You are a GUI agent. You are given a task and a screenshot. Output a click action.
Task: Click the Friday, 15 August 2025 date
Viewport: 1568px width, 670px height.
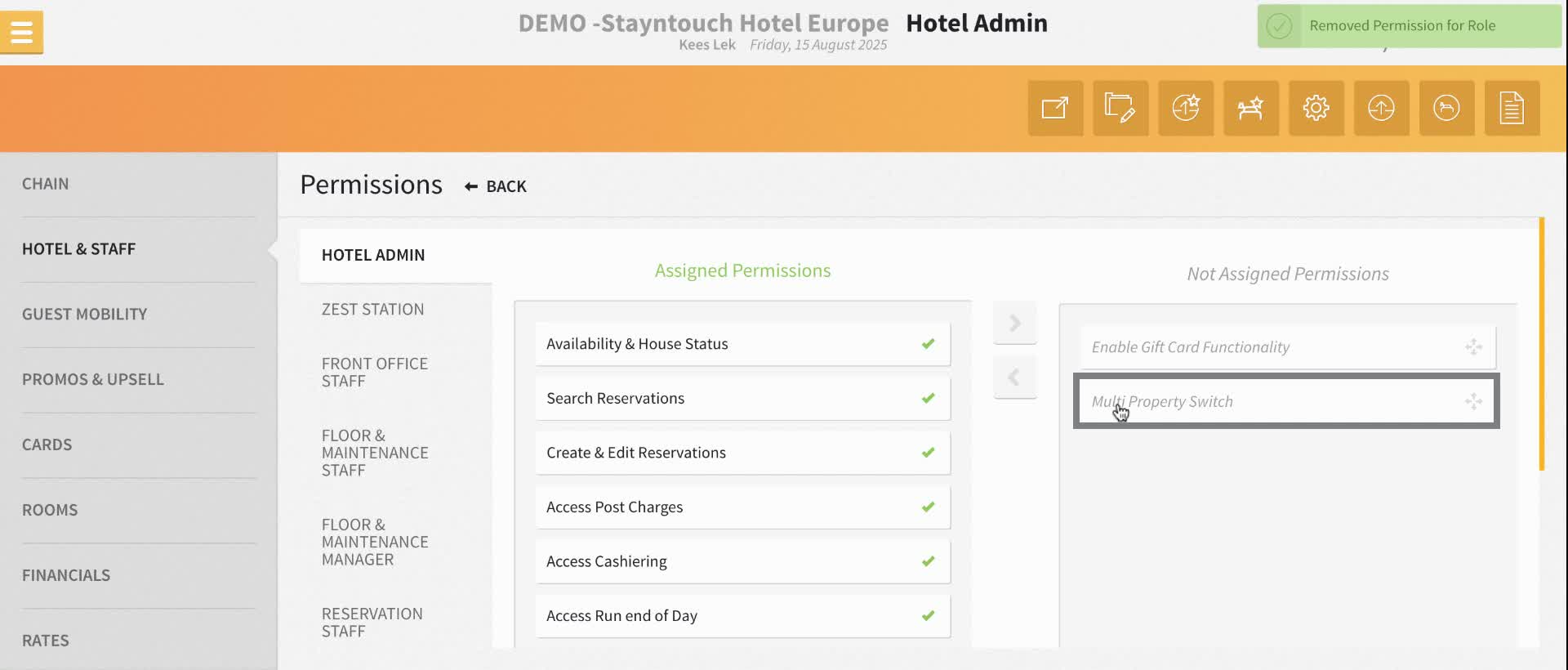(818, 45)
